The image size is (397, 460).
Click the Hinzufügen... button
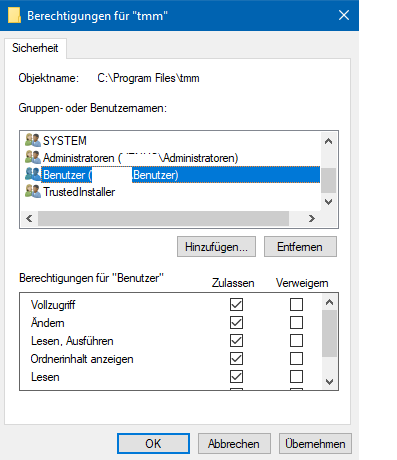point(216,247)
